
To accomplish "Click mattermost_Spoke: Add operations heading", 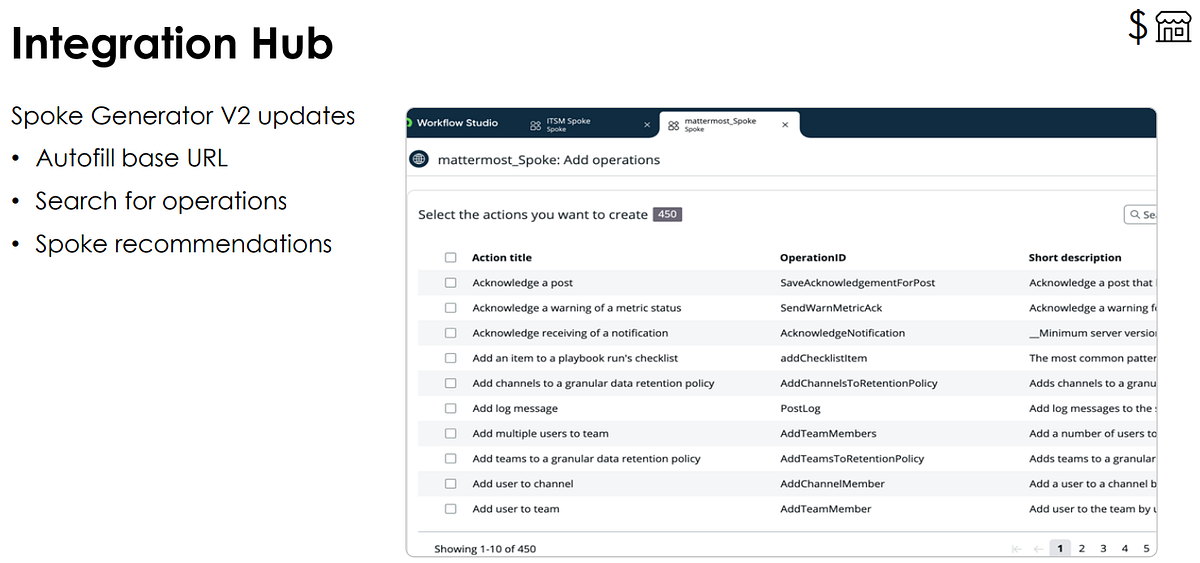I will (x=549, y=160).
